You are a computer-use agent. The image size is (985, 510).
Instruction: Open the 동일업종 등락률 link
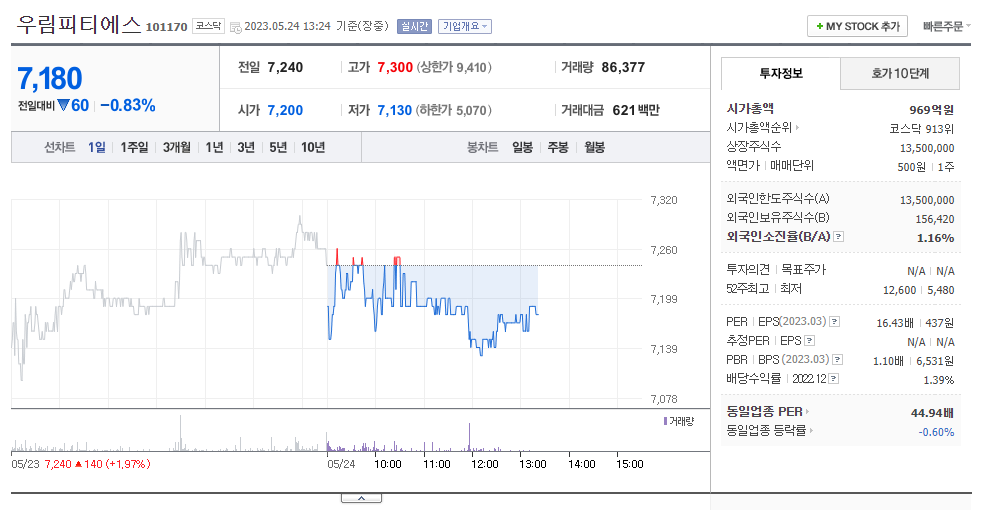coord(766,431)
